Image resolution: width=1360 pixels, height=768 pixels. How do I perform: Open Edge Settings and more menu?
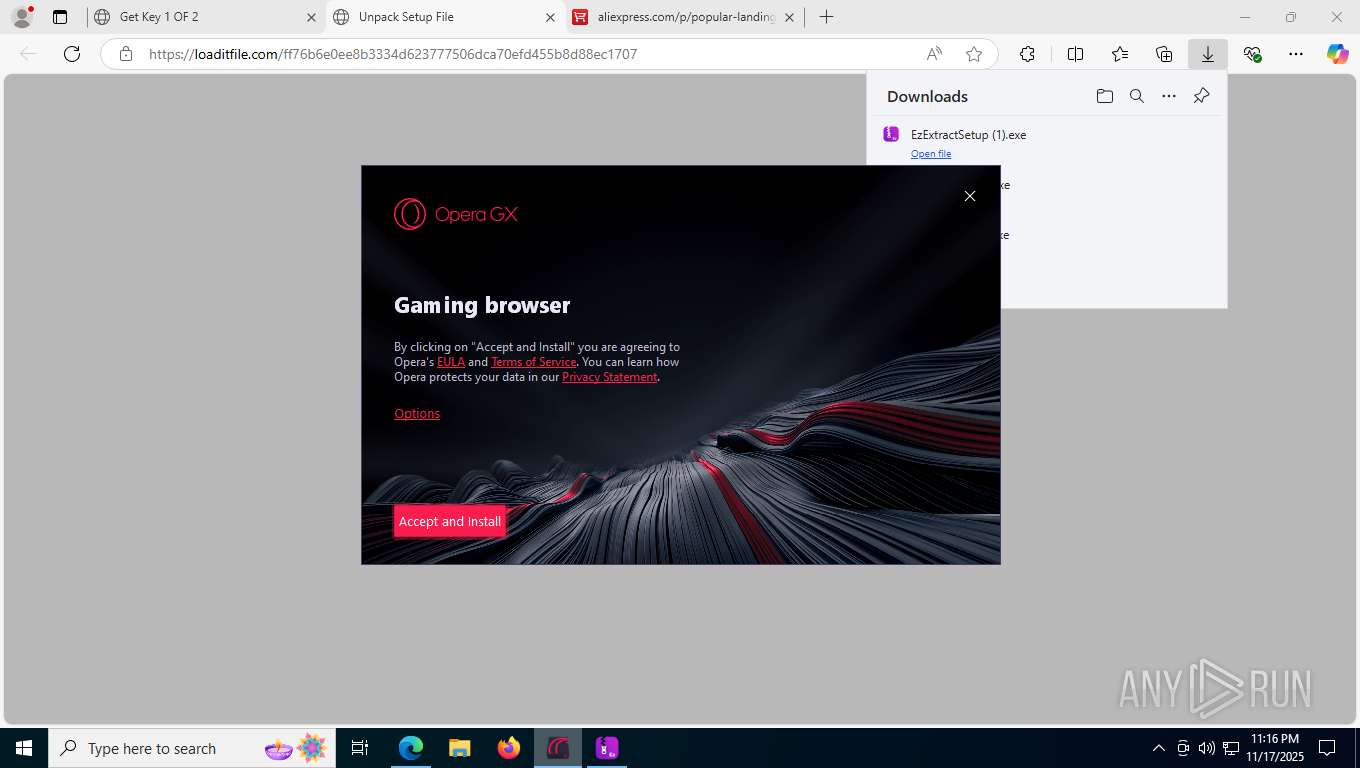(x=1296, y=54)
